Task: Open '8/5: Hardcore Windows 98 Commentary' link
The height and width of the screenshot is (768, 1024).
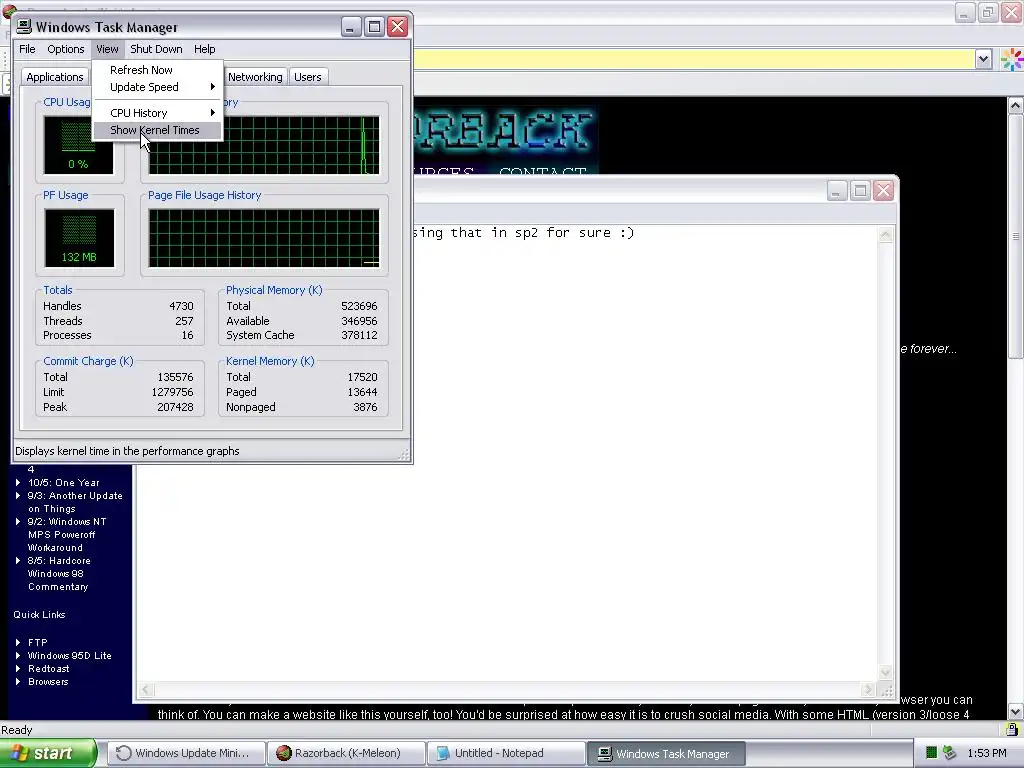Action: (x=59, y=574)
